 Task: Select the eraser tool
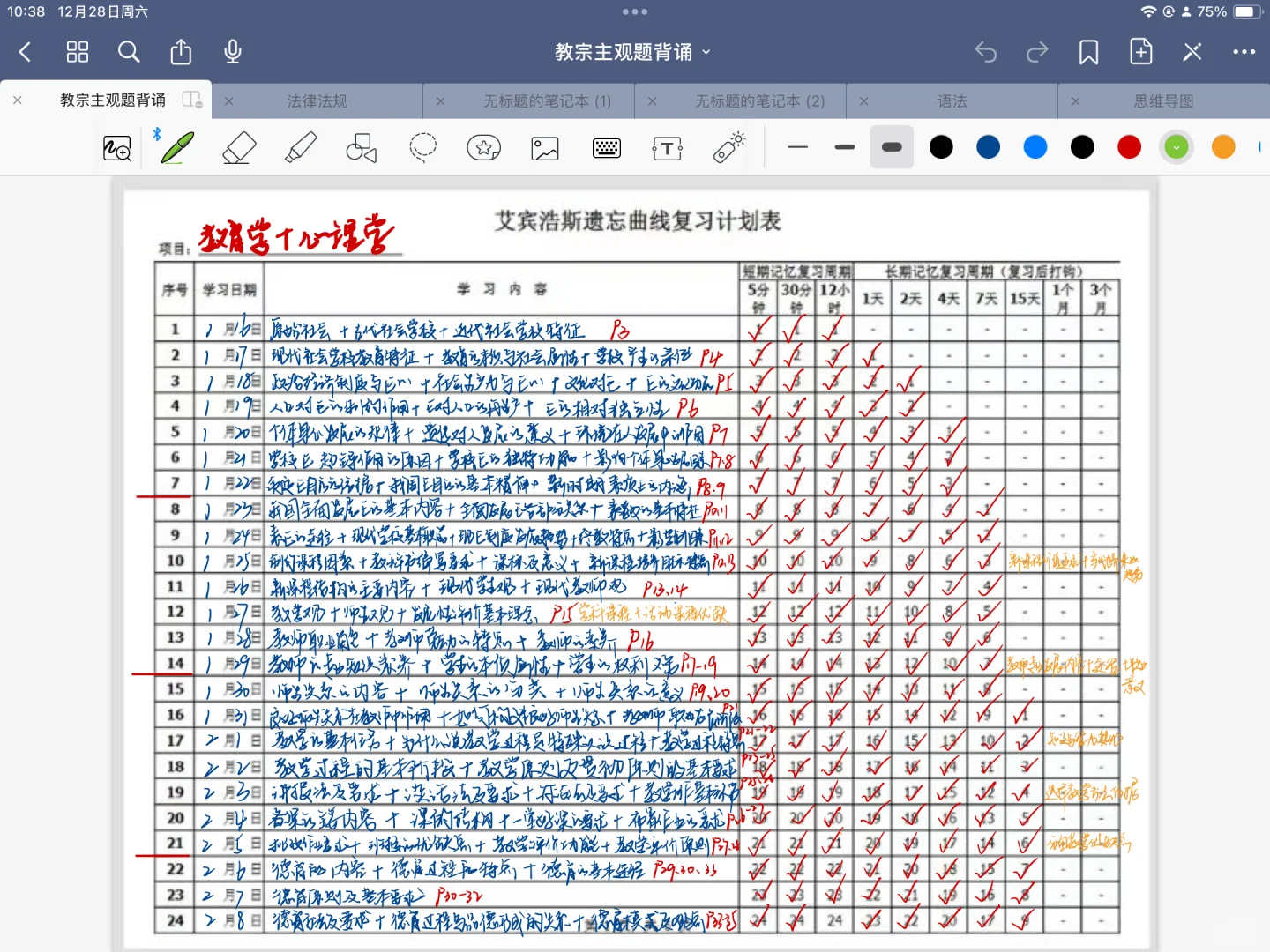(238, 147)
